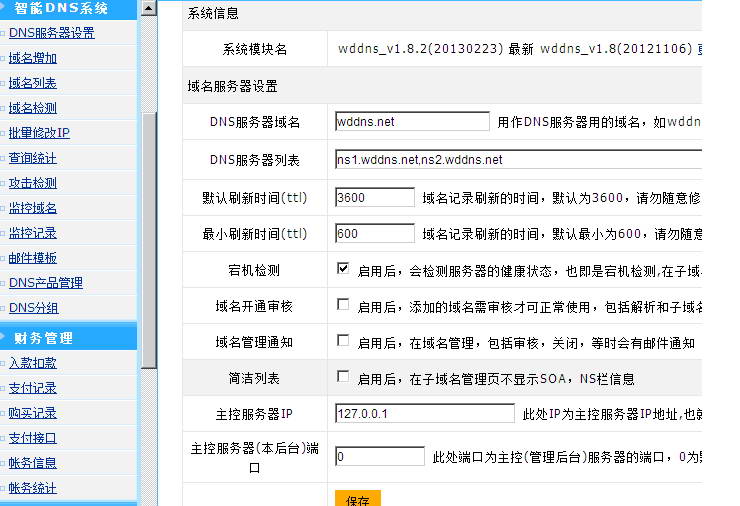The image size is (740, 506).
Task: Collapse the 智能DNS系统 section header
Action: click(x=68, y=8)
